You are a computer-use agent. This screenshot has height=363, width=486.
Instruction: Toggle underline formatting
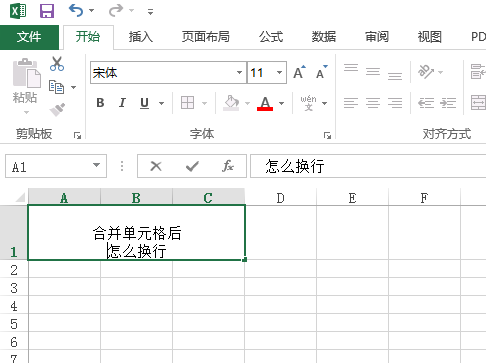(144, 103)
